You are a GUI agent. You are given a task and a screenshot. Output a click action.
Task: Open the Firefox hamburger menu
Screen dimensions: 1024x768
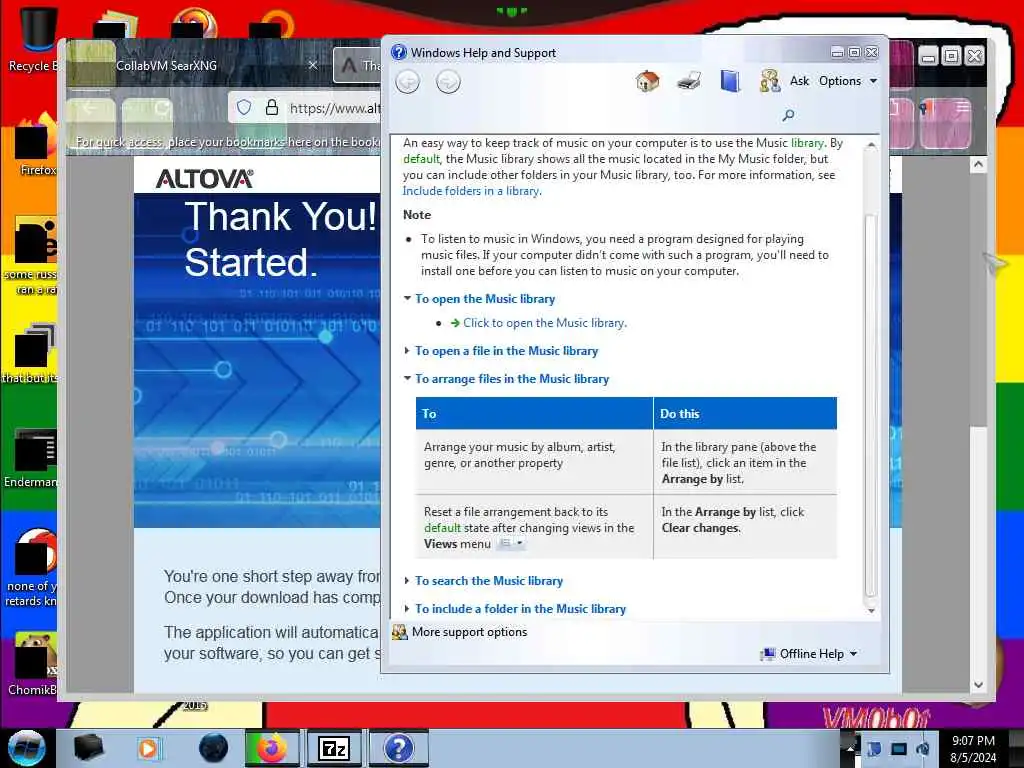962,108
